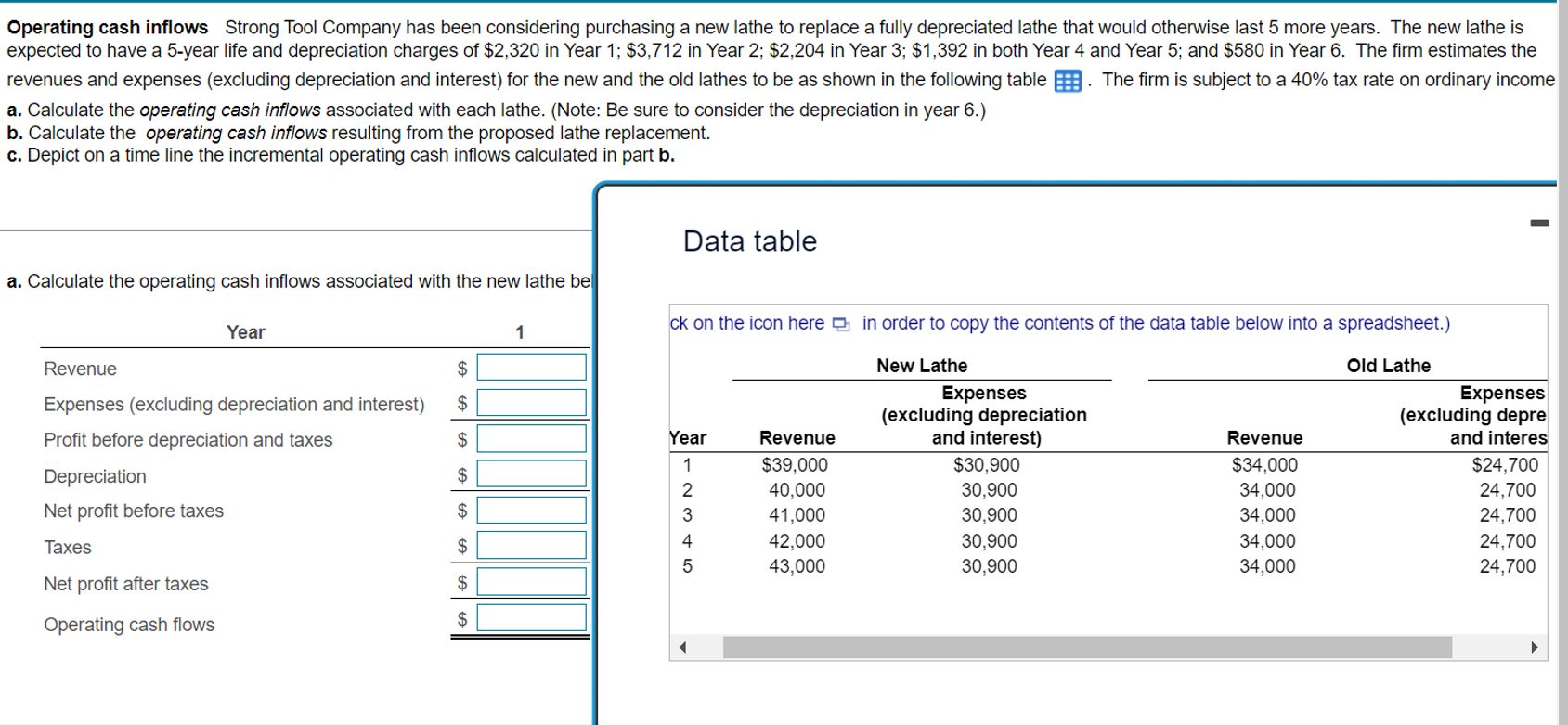Click the Data table heading
1568x725 pixels.
click(750, 241)
